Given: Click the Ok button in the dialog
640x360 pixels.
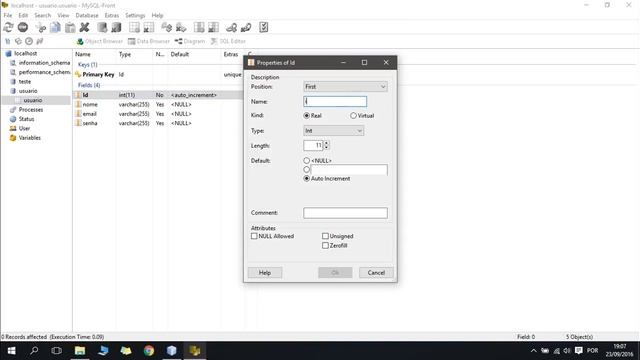Looking at the screenshot, I should tap(335, 273).
